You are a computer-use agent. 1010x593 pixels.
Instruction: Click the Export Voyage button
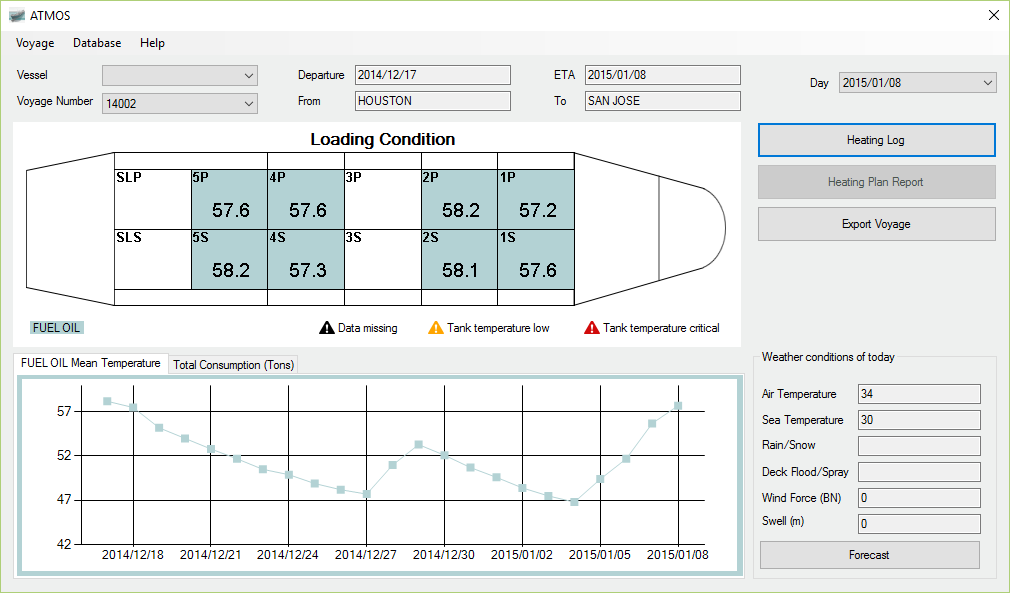tap(876, 224)
